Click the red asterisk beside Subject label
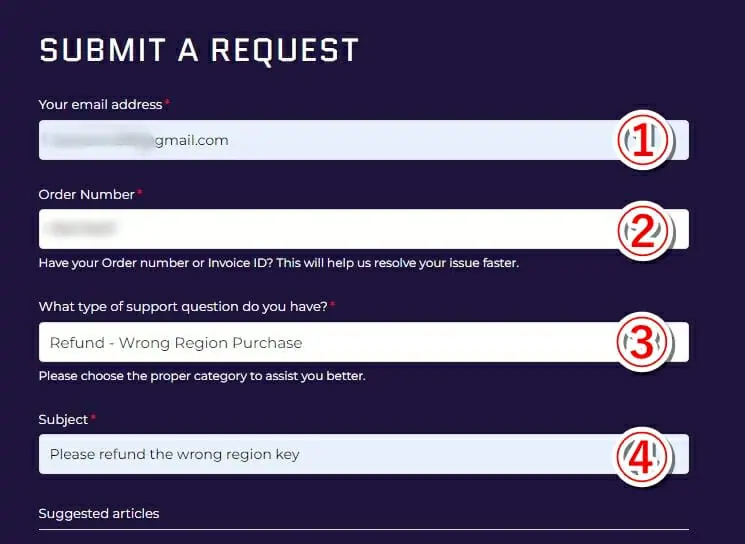The width and height of the screenshot is (745, 544). [94, 418]
